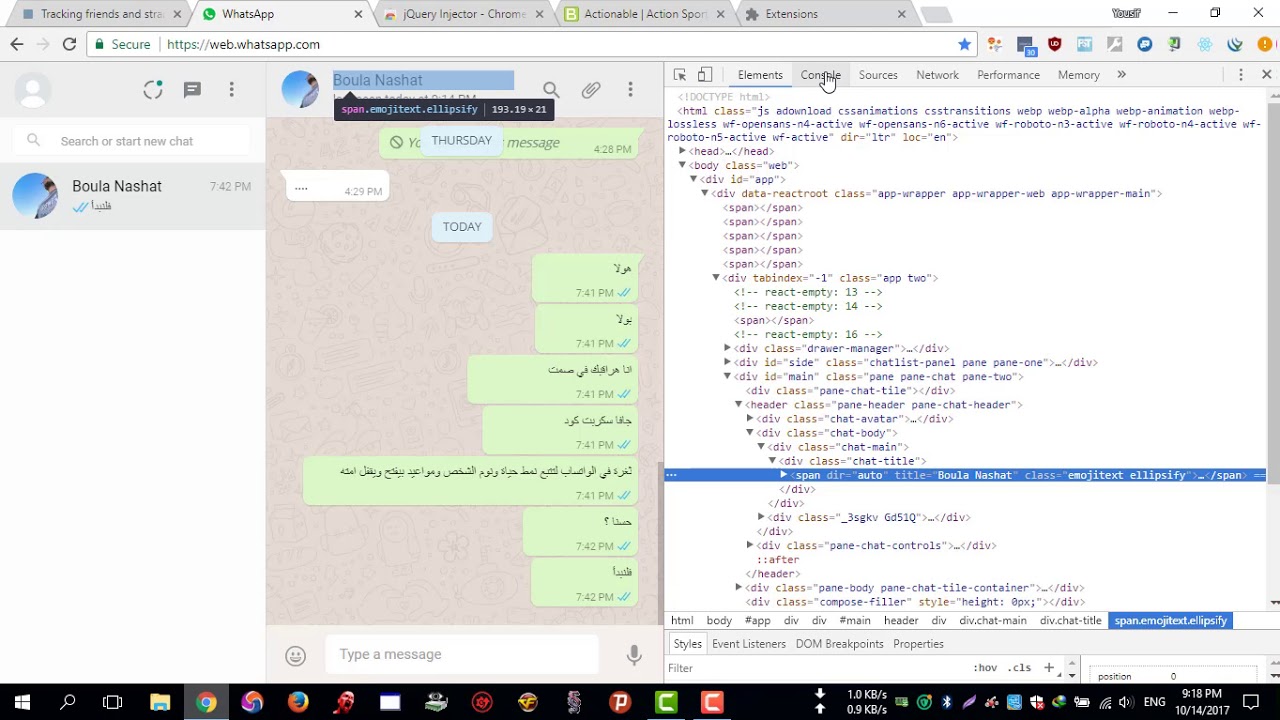Open Firefox from the taskbar
Screen dimensions: 1280x720
[x=298, y=702]
